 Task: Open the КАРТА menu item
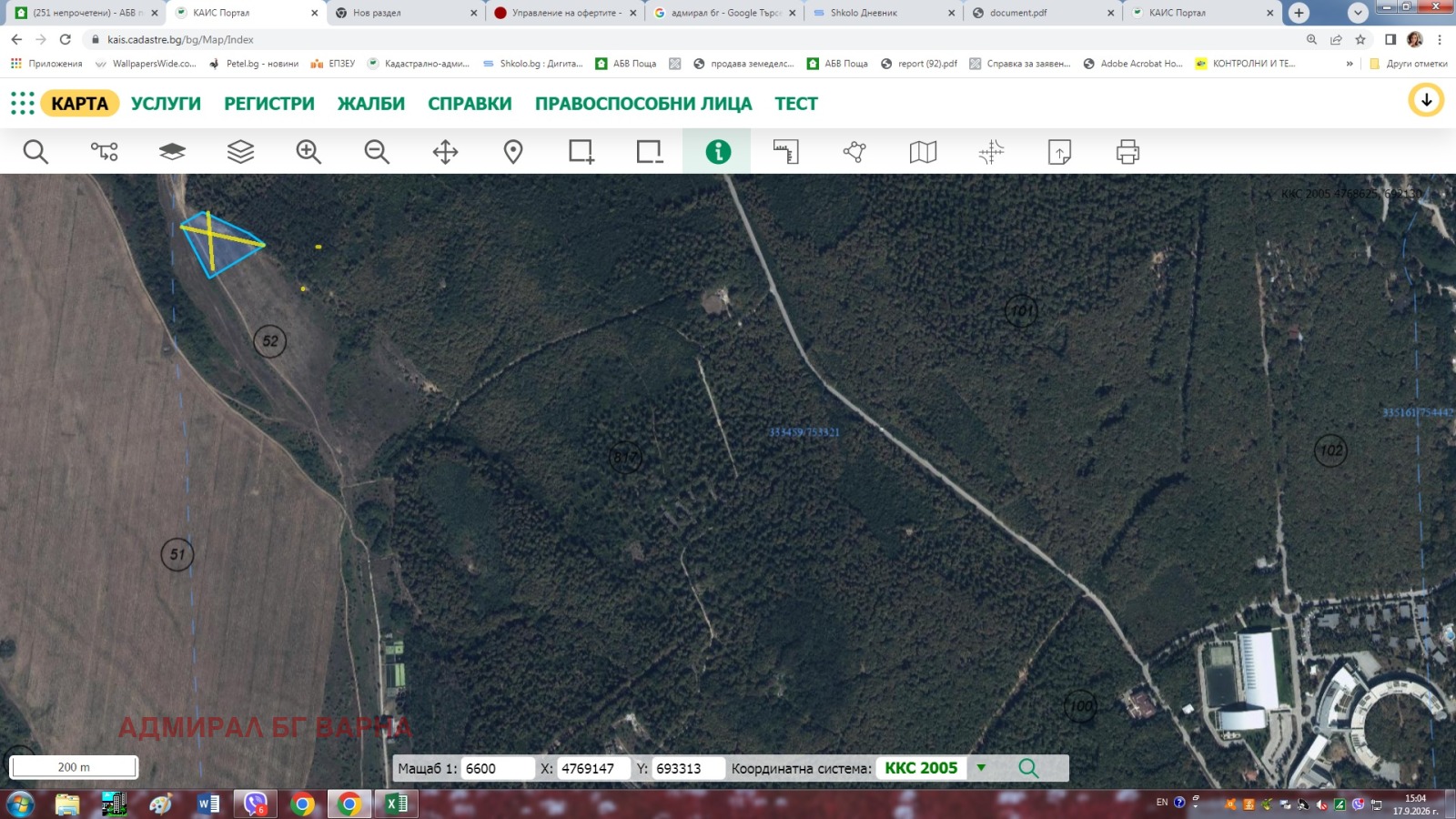pos(79,103)
